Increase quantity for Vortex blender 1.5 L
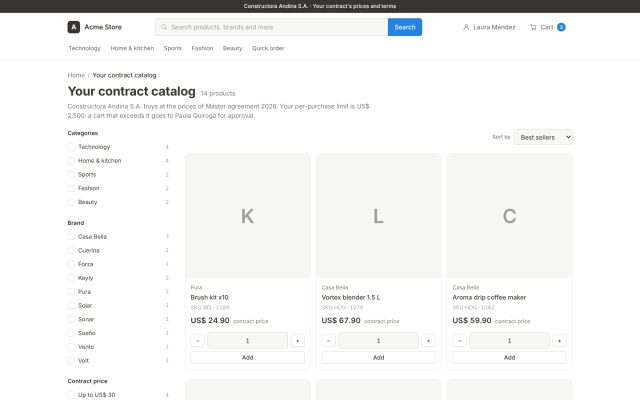The height and width of the screenshot is (400, 640). [428, 340]
